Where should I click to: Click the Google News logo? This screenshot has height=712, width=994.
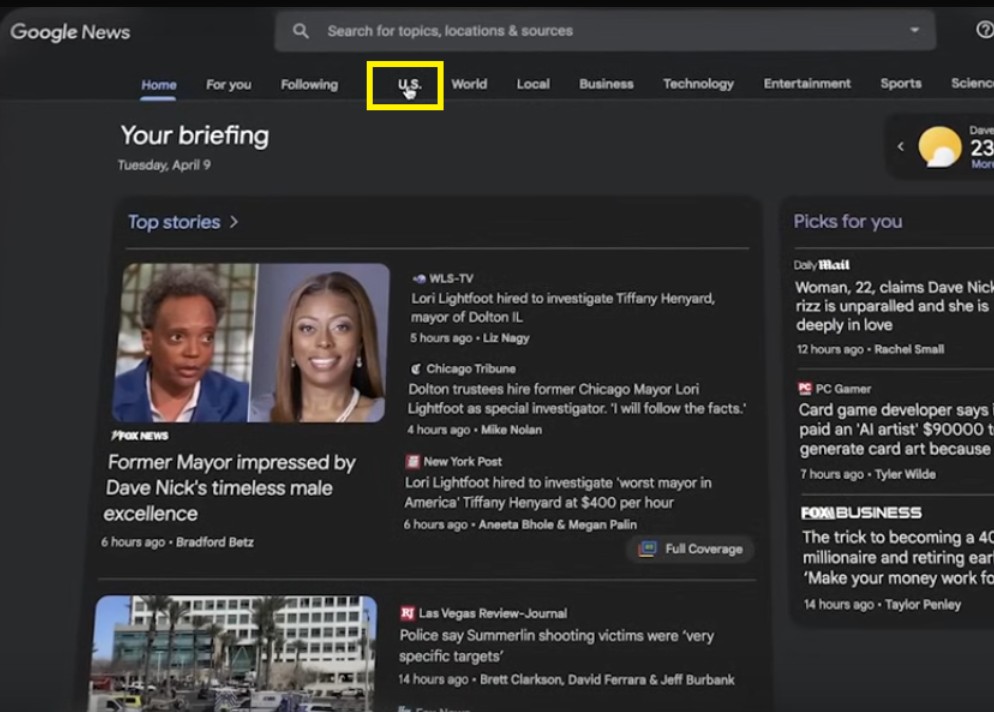[70, 32]
